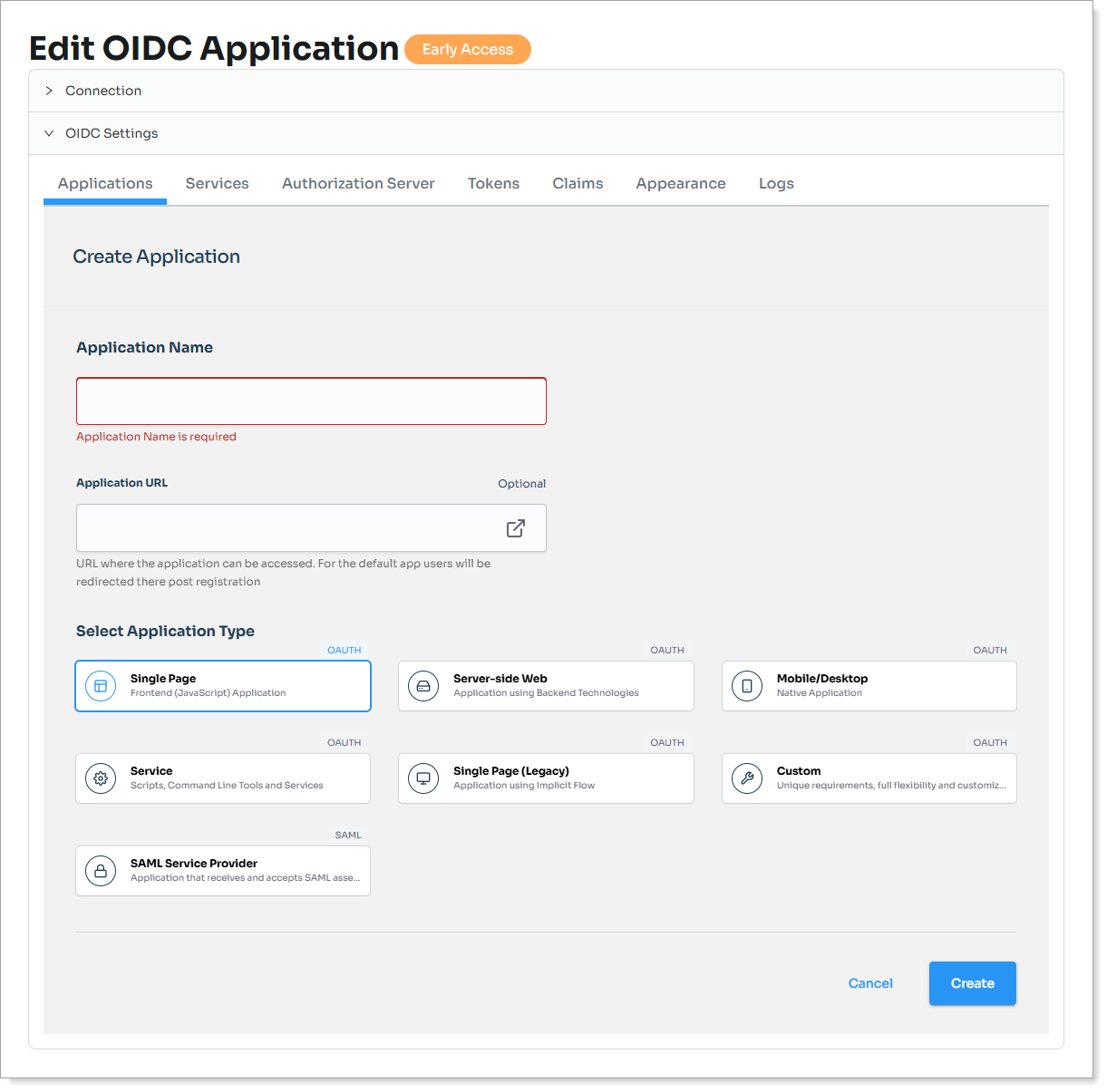Open the Appearance tab
The width and height of the screenshot is (1107, 1092).
[x=681, y=183]
